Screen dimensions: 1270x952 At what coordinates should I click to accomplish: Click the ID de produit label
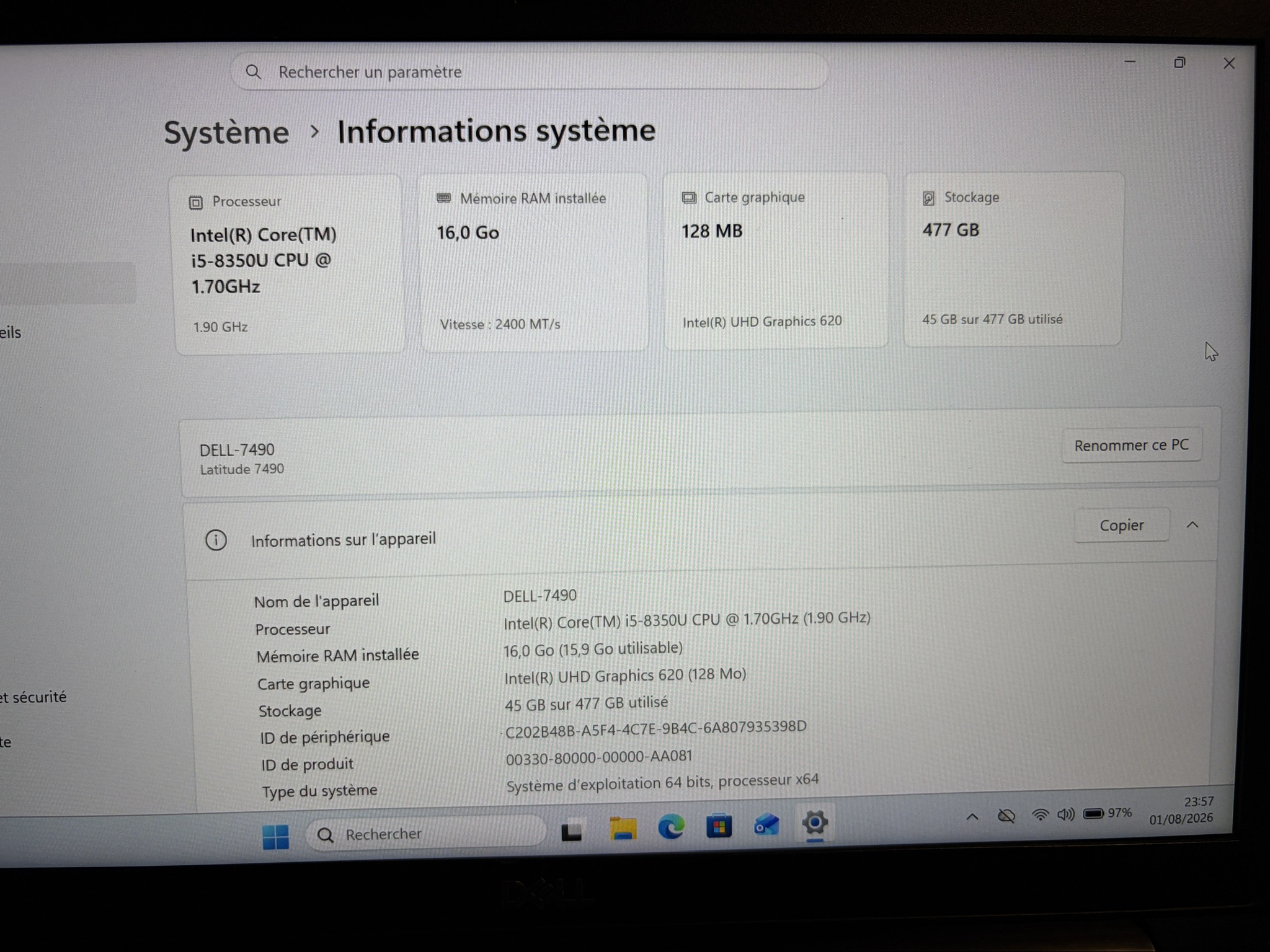click(307, 765)
